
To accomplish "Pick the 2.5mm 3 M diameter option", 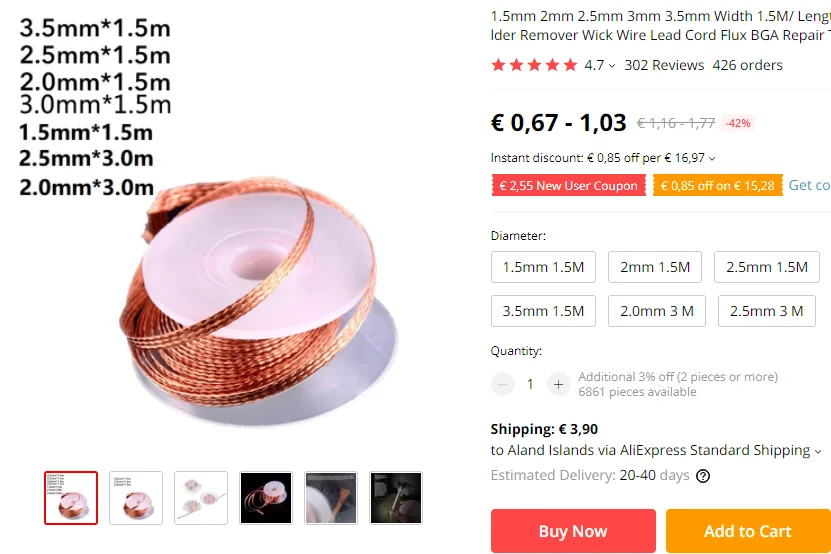I will [x=766, y=311].
